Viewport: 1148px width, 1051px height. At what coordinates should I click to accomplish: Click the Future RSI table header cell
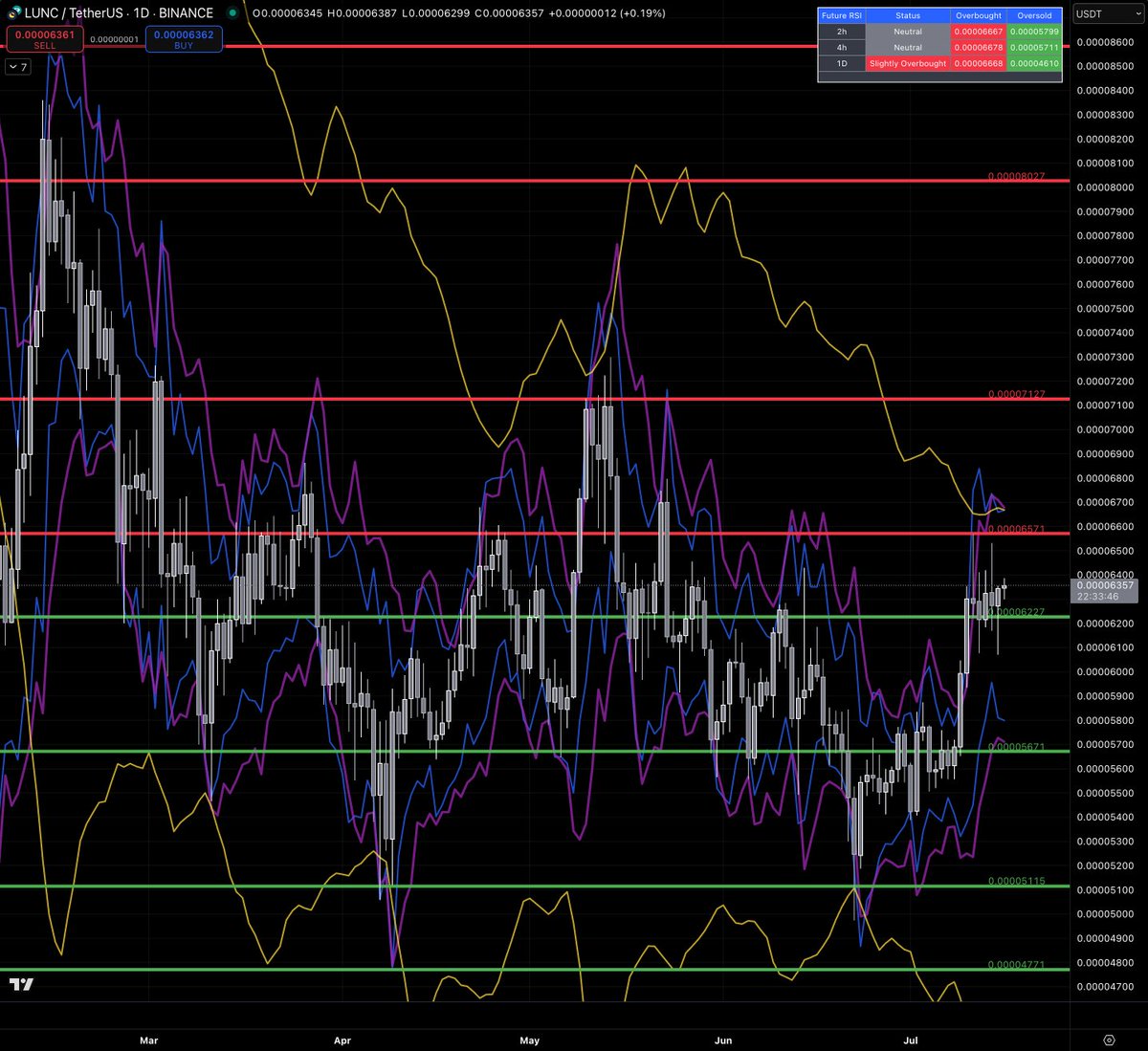coord(842,15)
